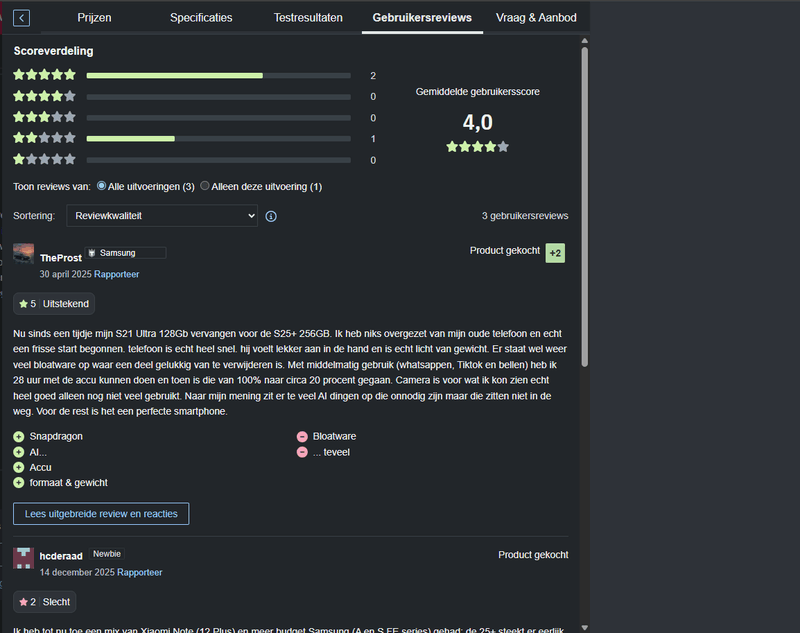This screenshot has height=633, width=800.
Task: Click the plus icon beside Accu
Action: tap(19, 467)
